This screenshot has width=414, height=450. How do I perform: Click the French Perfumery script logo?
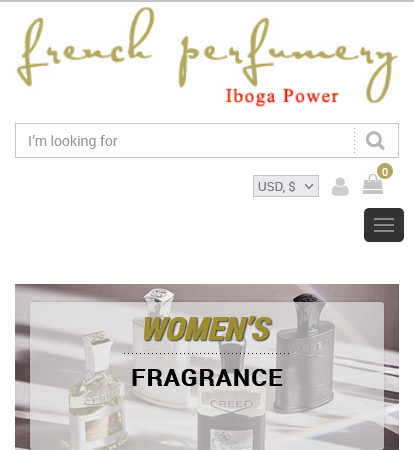(207, 55)
